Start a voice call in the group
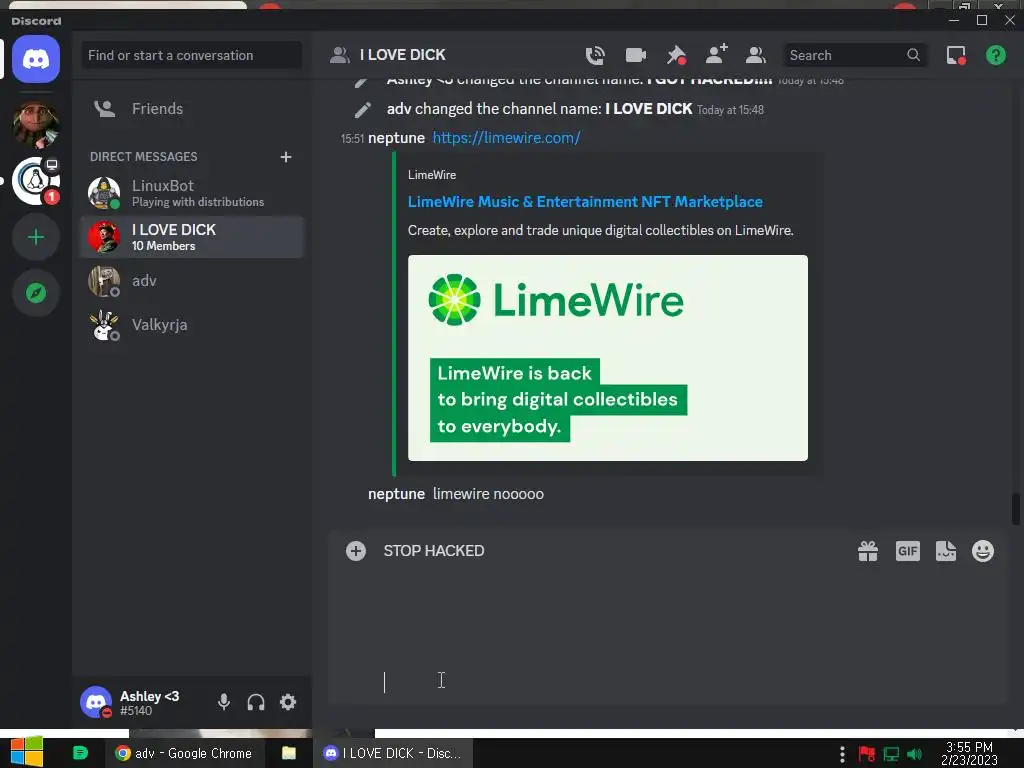1024x768 pixels. pos(595,56)
